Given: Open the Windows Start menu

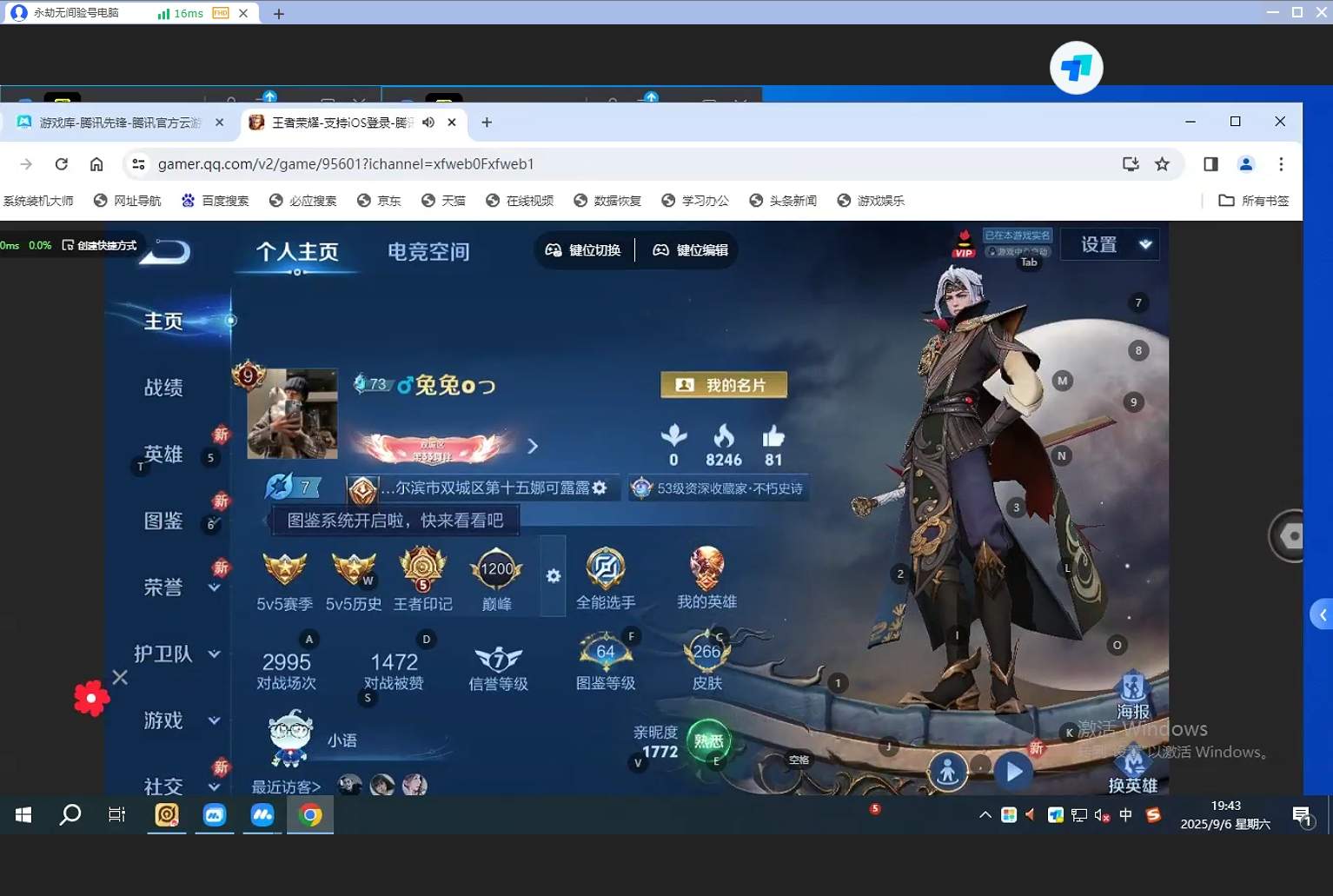Looking at the screenshot, I should coord(23,814).
